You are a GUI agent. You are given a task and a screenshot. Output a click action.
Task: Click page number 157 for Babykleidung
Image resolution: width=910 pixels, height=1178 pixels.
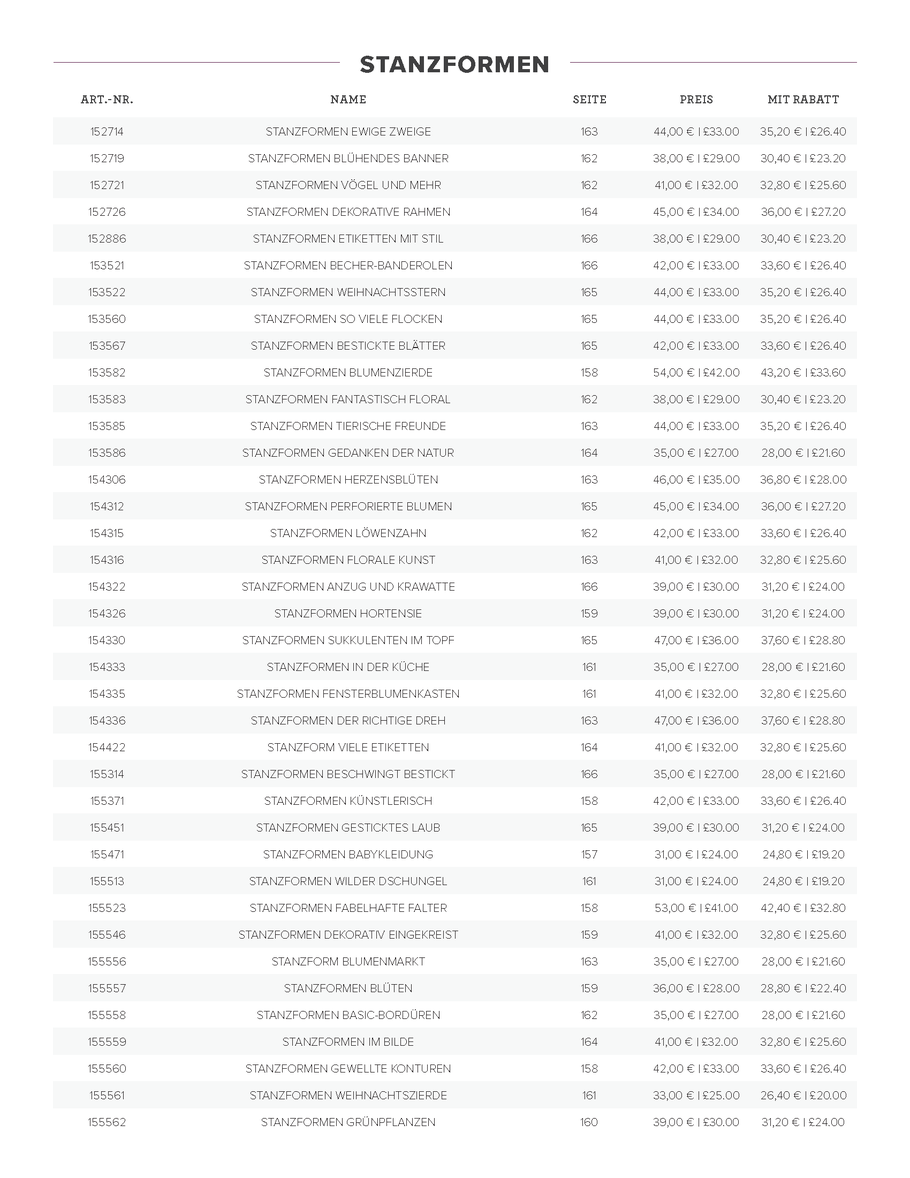pos(589,854)
